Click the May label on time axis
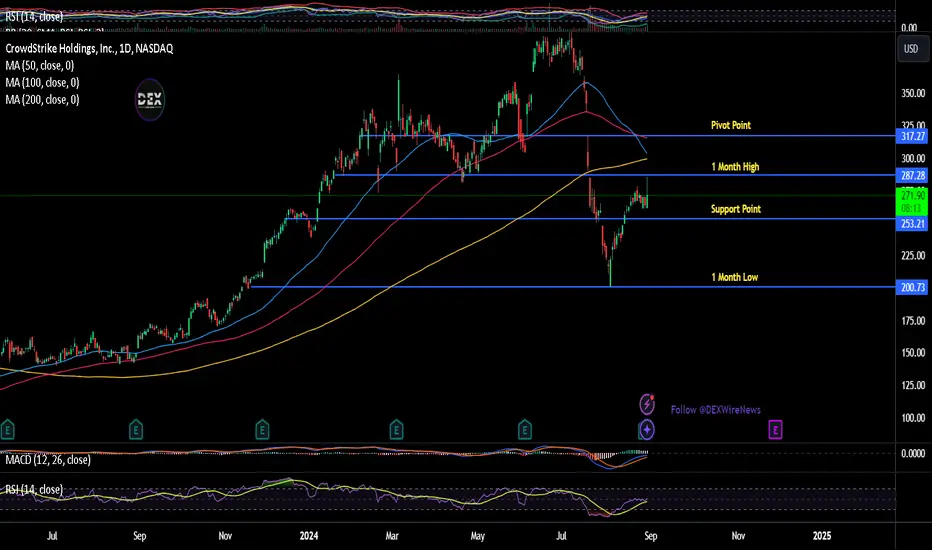This screenshot has width=932, height=550. tap(477, 536)
